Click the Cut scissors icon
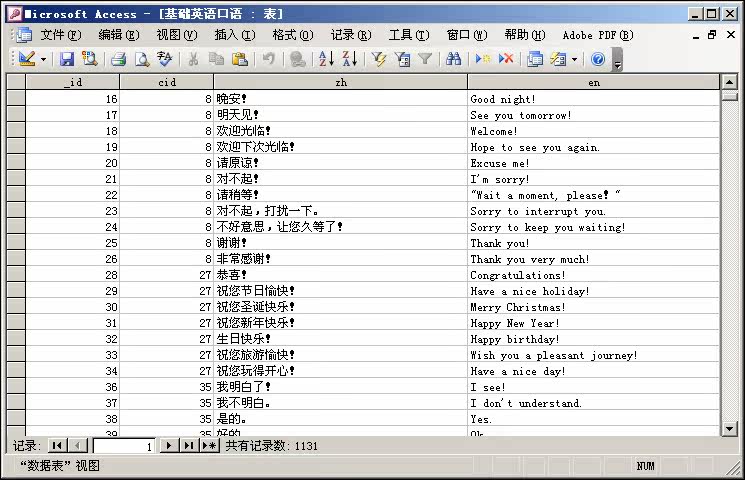Viewport: 745px width, 480px height. click(x=193, y=59)
